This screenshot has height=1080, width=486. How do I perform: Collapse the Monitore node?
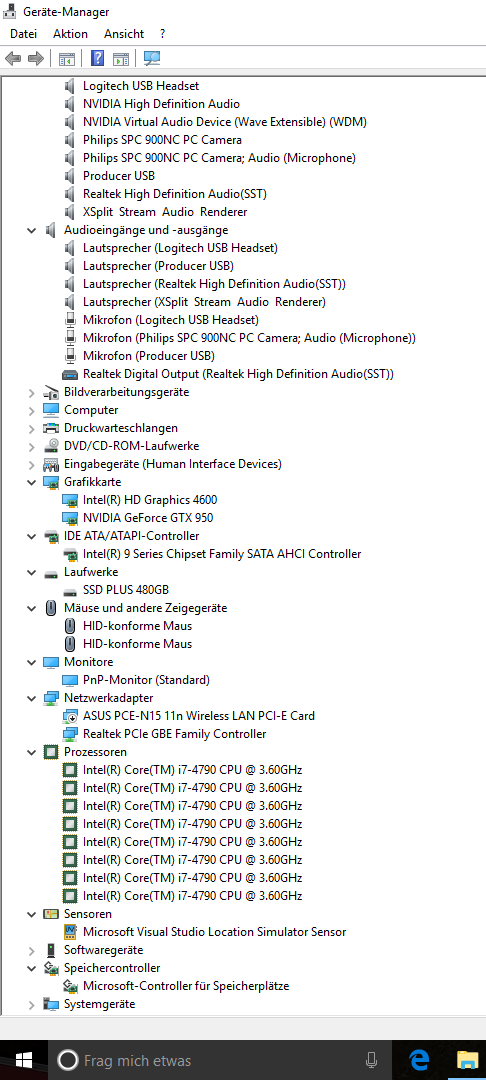(31, 662)
